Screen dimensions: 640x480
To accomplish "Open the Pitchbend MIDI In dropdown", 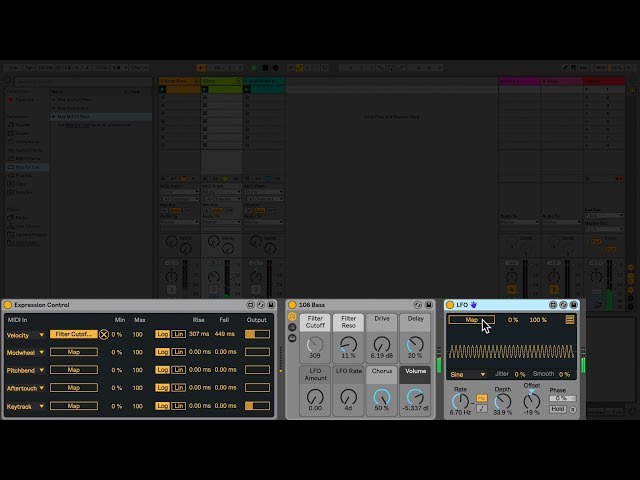I will [x=25, y=370].
